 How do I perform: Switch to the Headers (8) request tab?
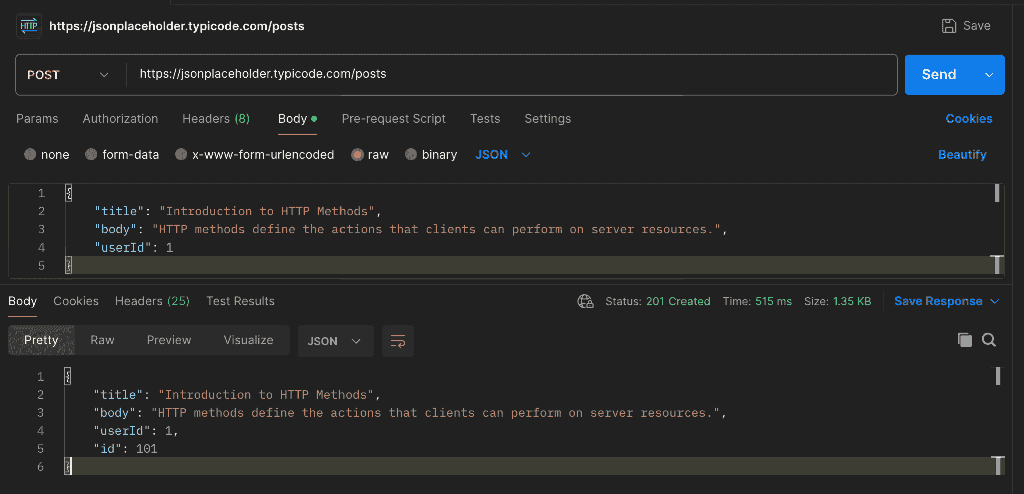pyautogui.click(x=216, y=119)
